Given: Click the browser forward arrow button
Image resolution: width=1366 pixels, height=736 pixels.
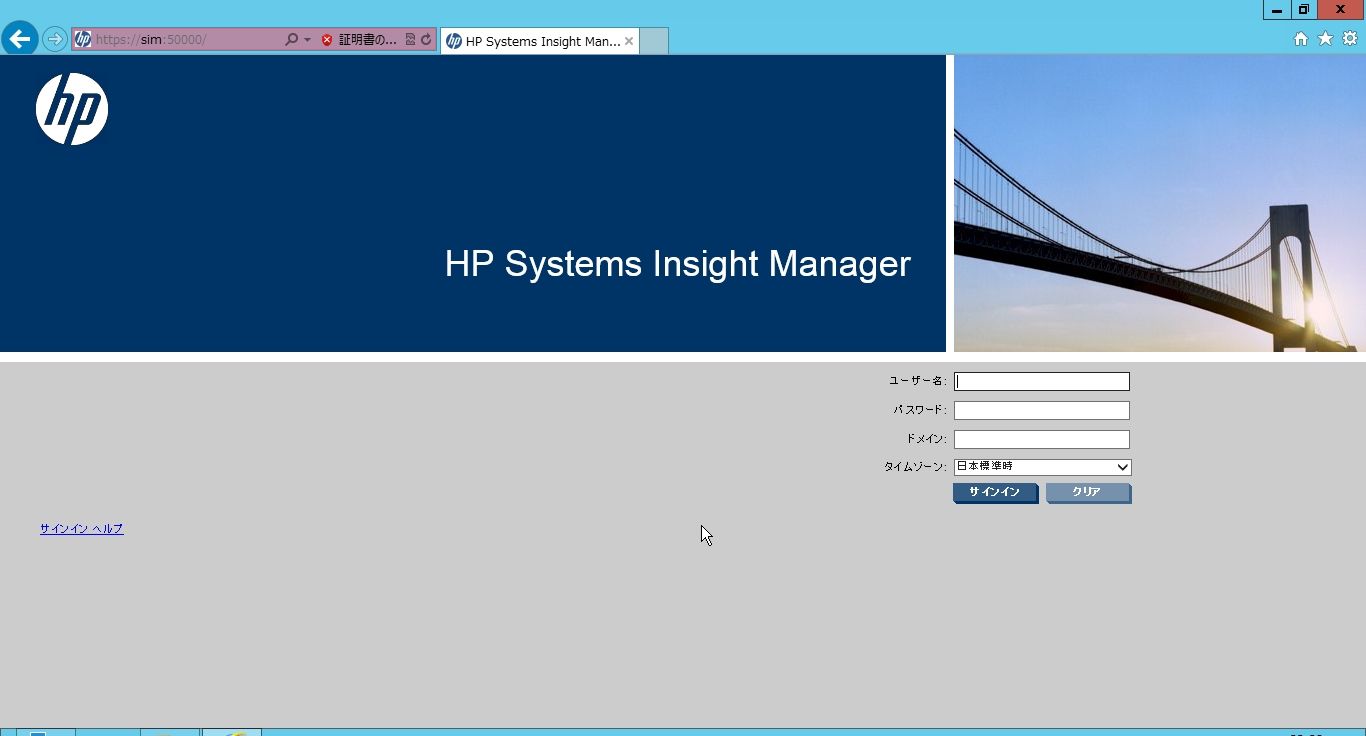Looking at the screenshot, I should [55, 39].
